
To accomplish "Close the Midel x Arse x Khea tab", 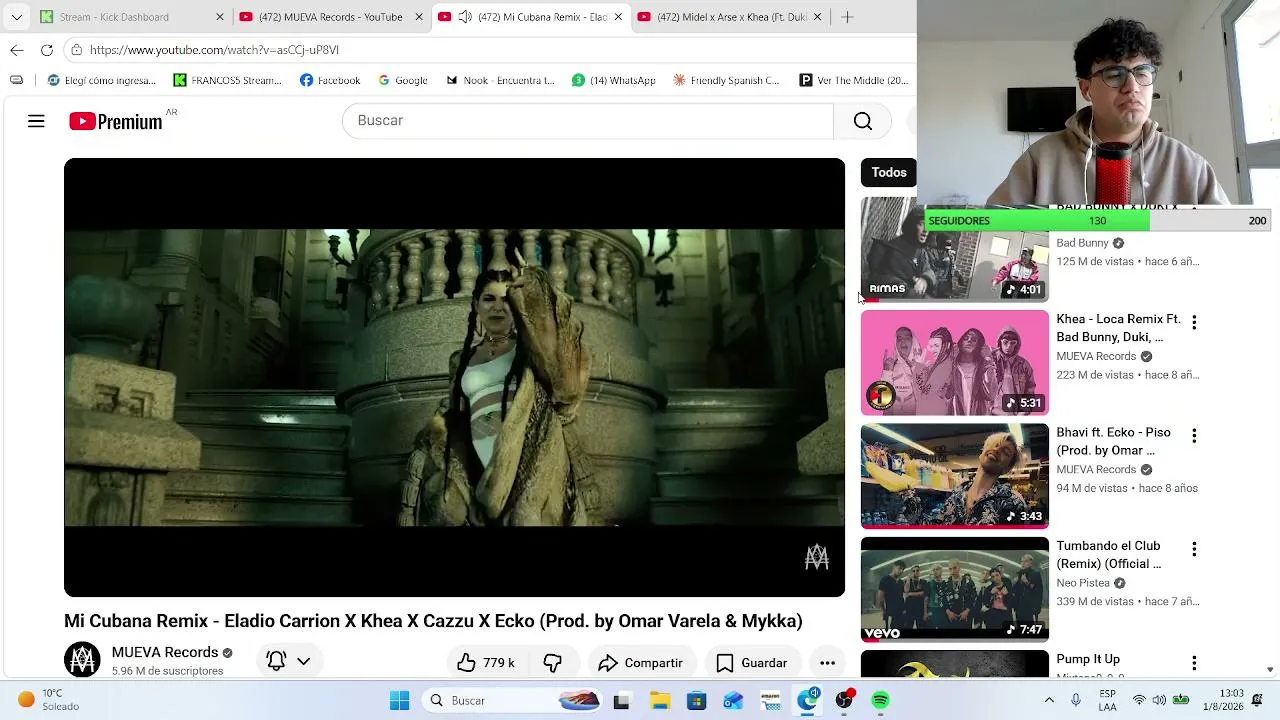I will [817, 17].
